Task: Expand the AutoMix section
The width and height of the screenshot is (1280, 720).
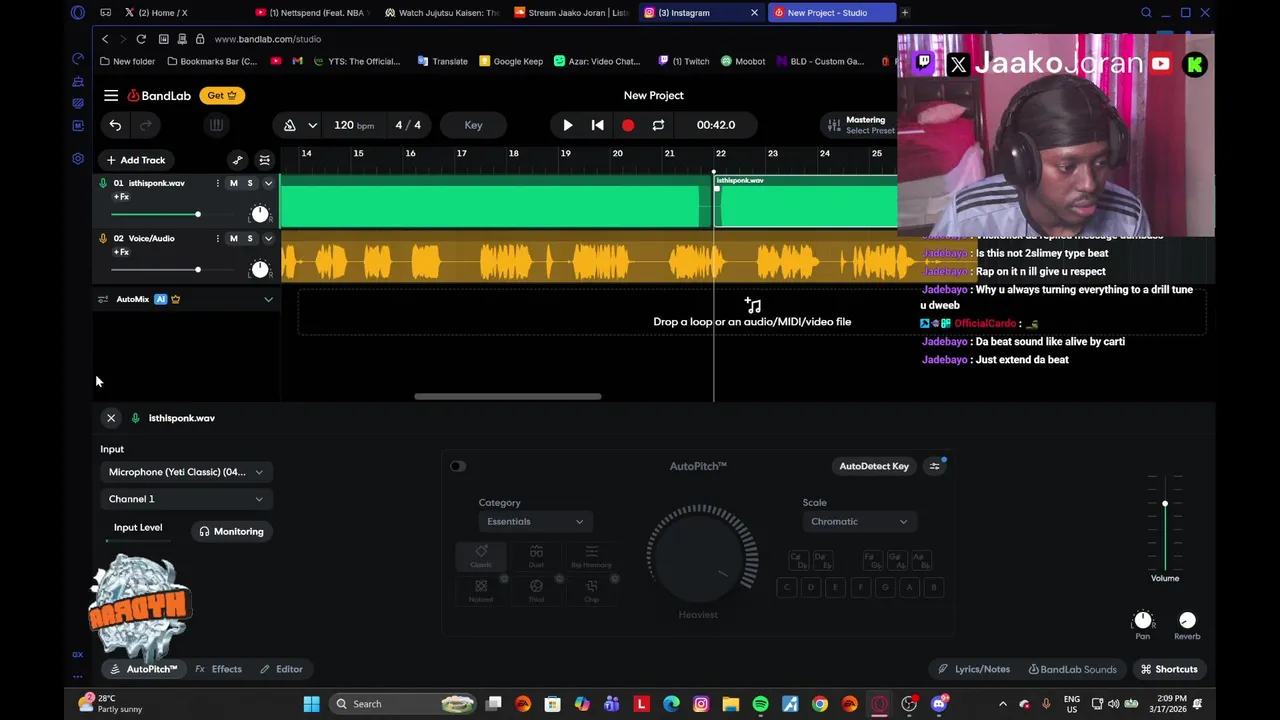Action: (268, 299)
